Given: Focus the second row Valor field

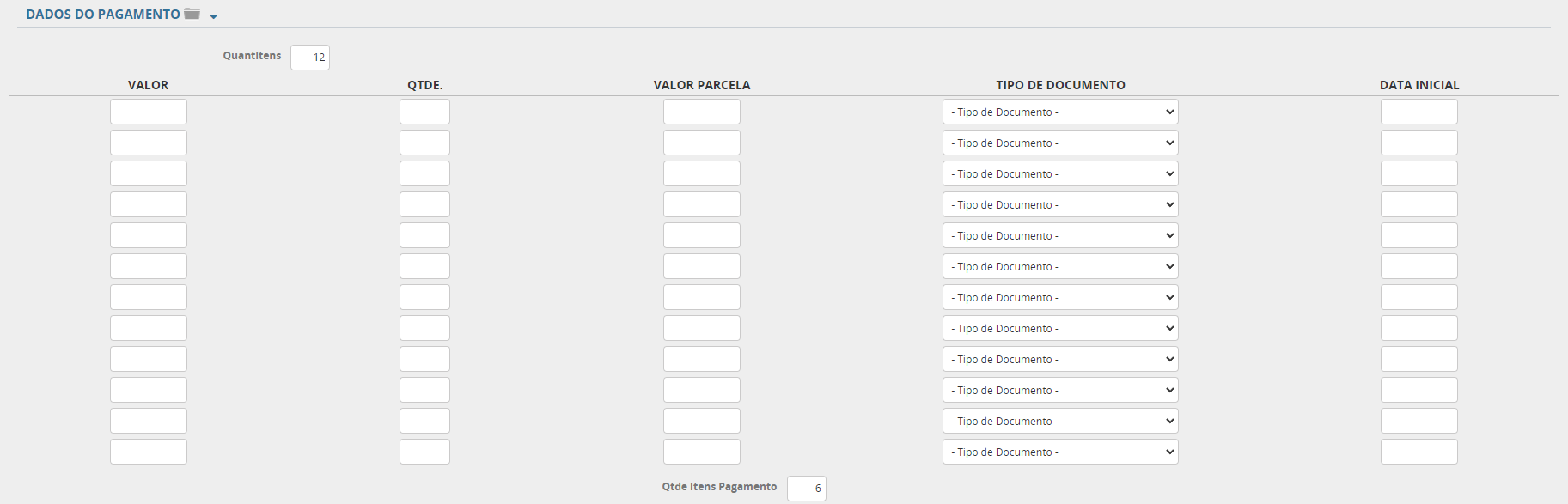Looking at the screenshot, I should 149,143.
